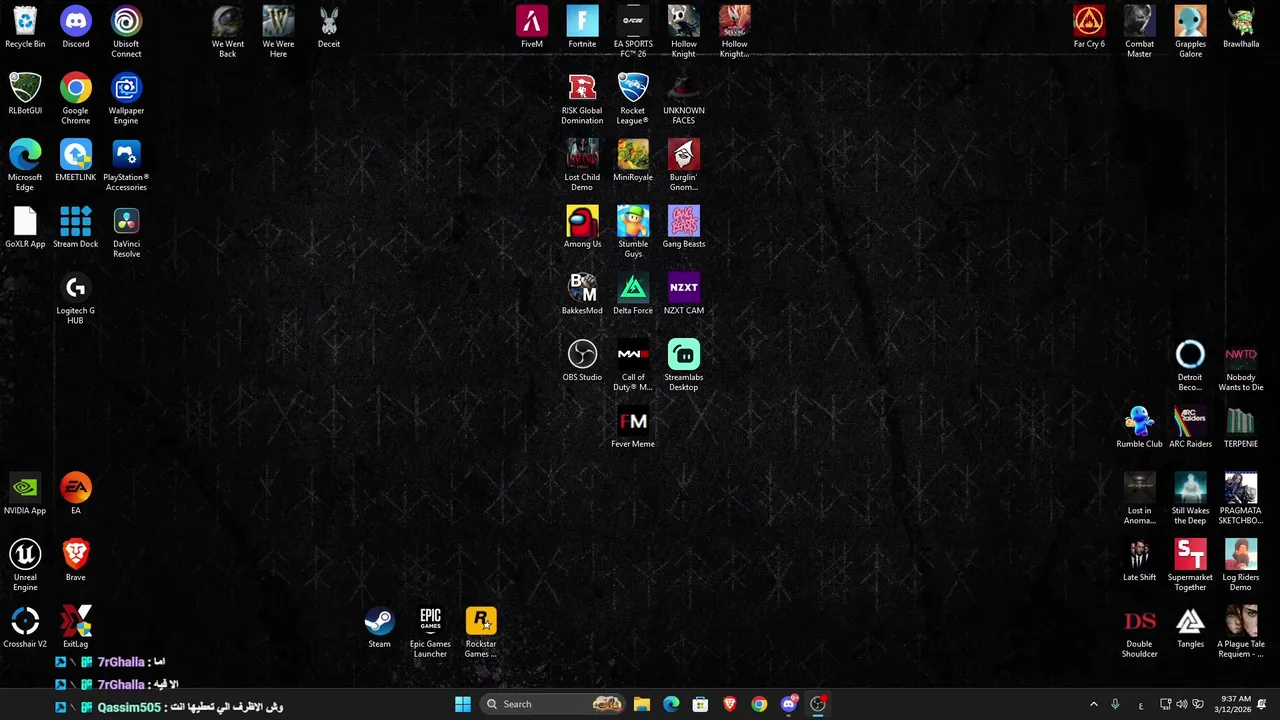
Task: Select the PlayStation Accessories icon
Action: pyautogui.click(x=126, y=166)
